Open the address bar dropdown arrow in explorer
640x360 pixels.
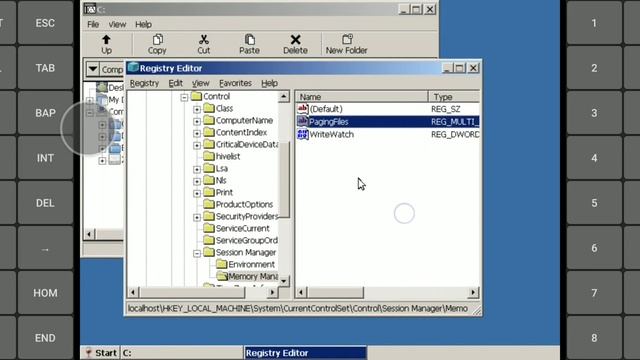click(93, 69)
